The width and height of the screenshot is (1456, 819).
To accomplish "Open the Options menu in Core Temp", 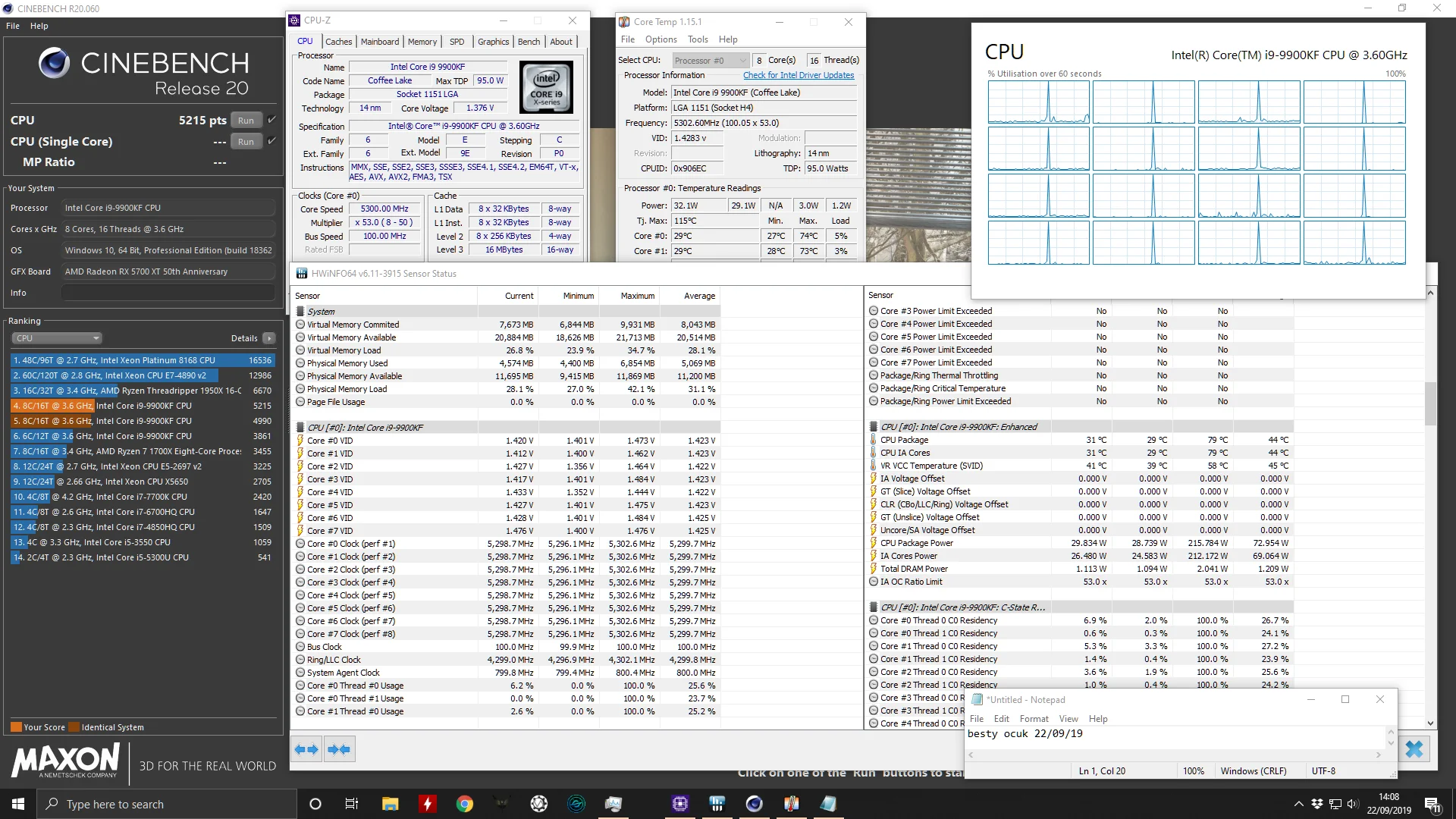I will [661, 39].
